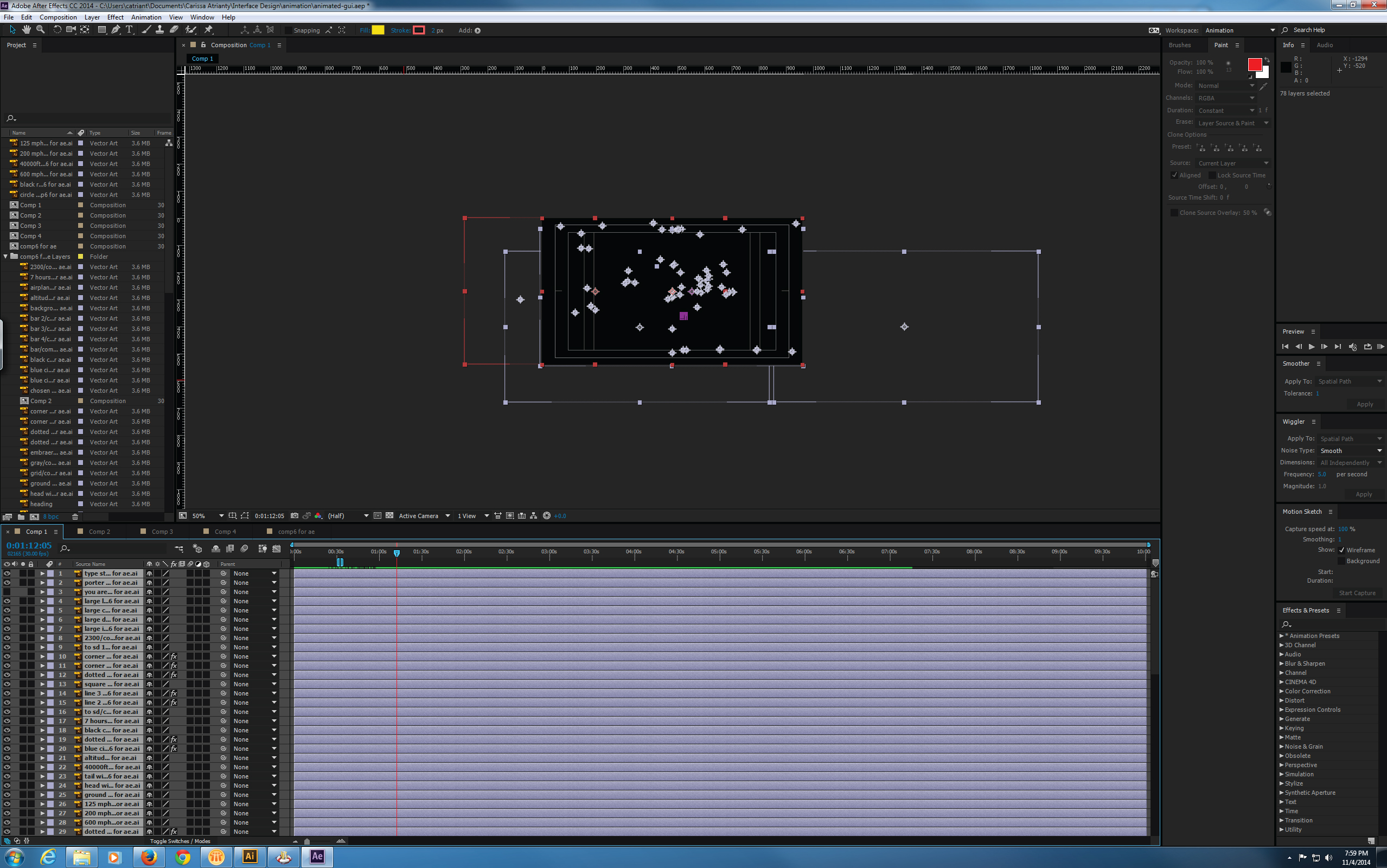Expand Animation Presets in Effects panel
1387x868 pixels.
1283,635
